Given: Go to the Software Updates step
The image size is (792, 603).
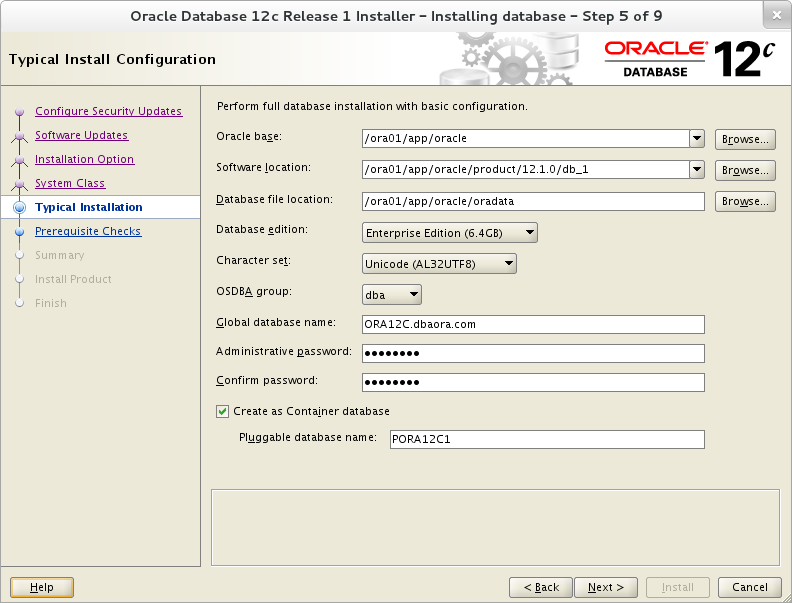Looking at the screenshot, I should (x=81, y=135).
